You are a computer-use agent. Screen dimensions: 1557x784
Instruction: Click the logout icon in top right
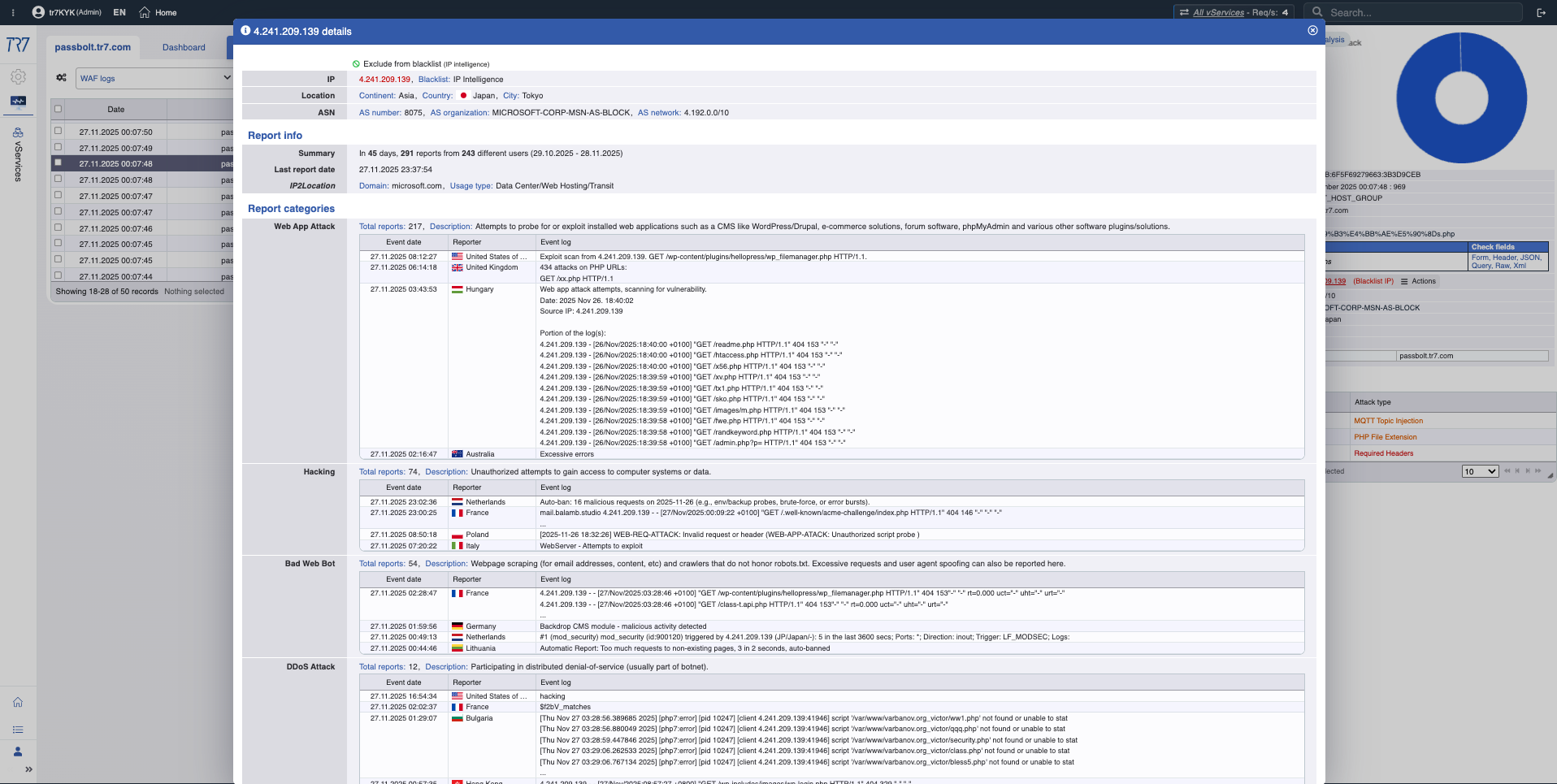click(x=1541, y=12)
